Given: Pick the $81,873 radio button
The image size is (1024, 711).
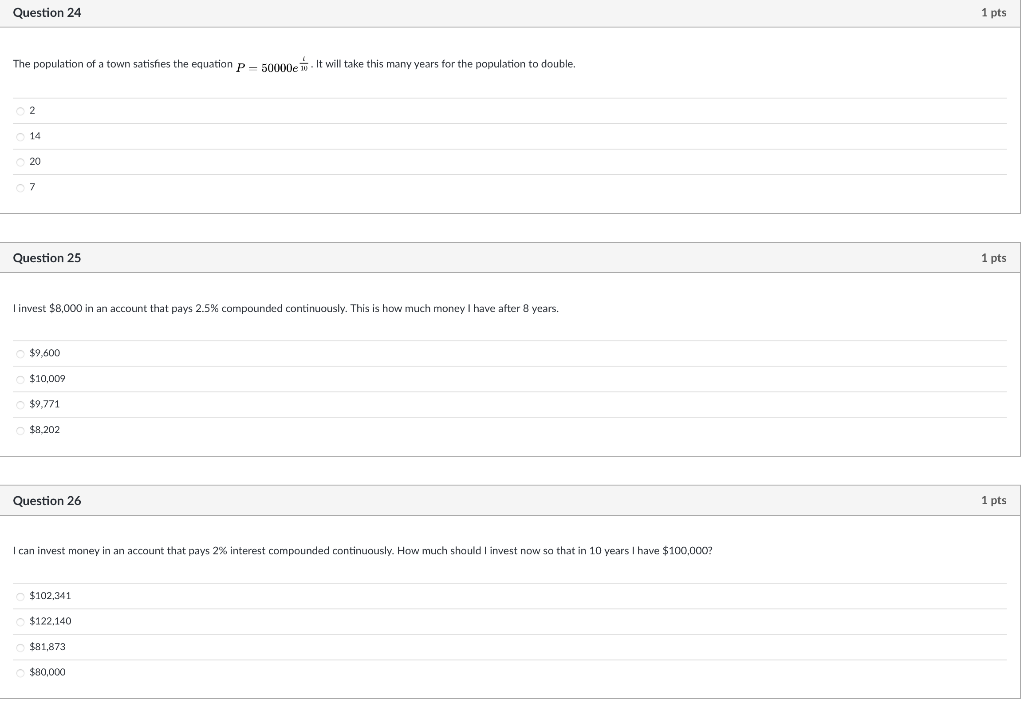Looking at the screenshot, I should coord(20,648).
